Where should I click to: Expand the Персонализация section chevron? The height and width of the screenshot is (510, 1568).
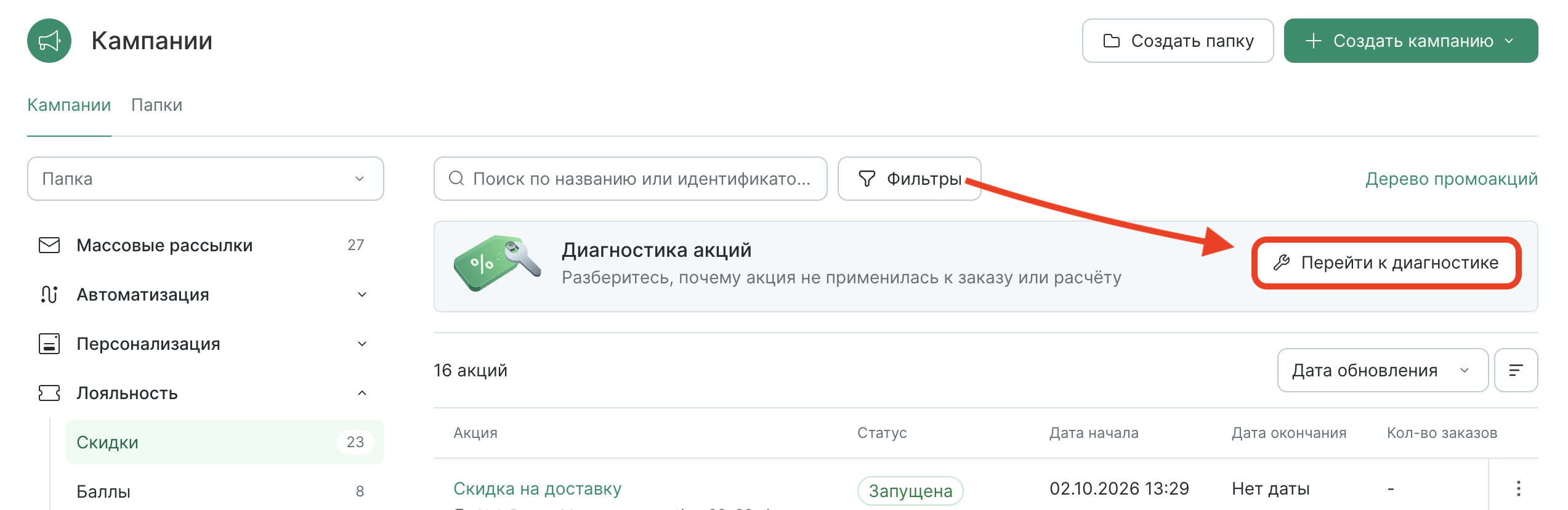click(362, 344)
